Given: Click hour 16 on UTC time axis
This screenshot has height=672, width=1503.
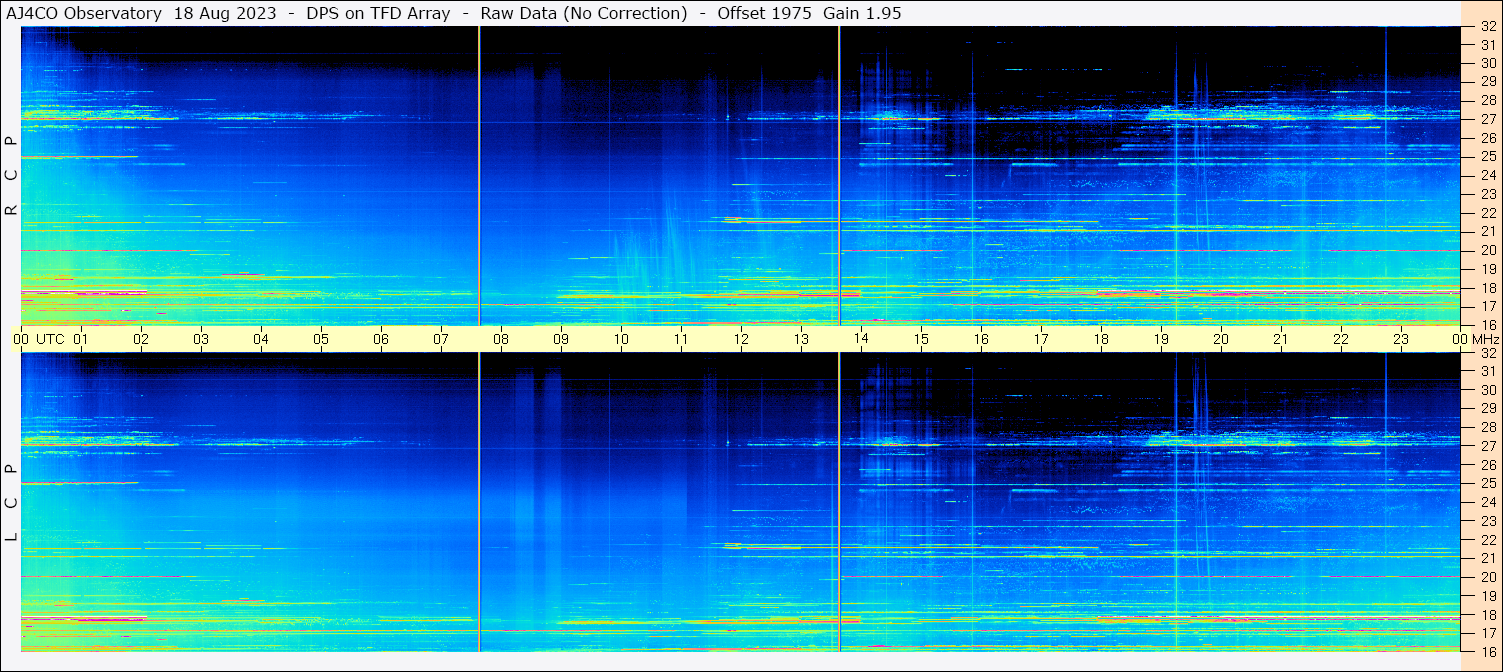Looking at the screenshot, I should [981, 339].
